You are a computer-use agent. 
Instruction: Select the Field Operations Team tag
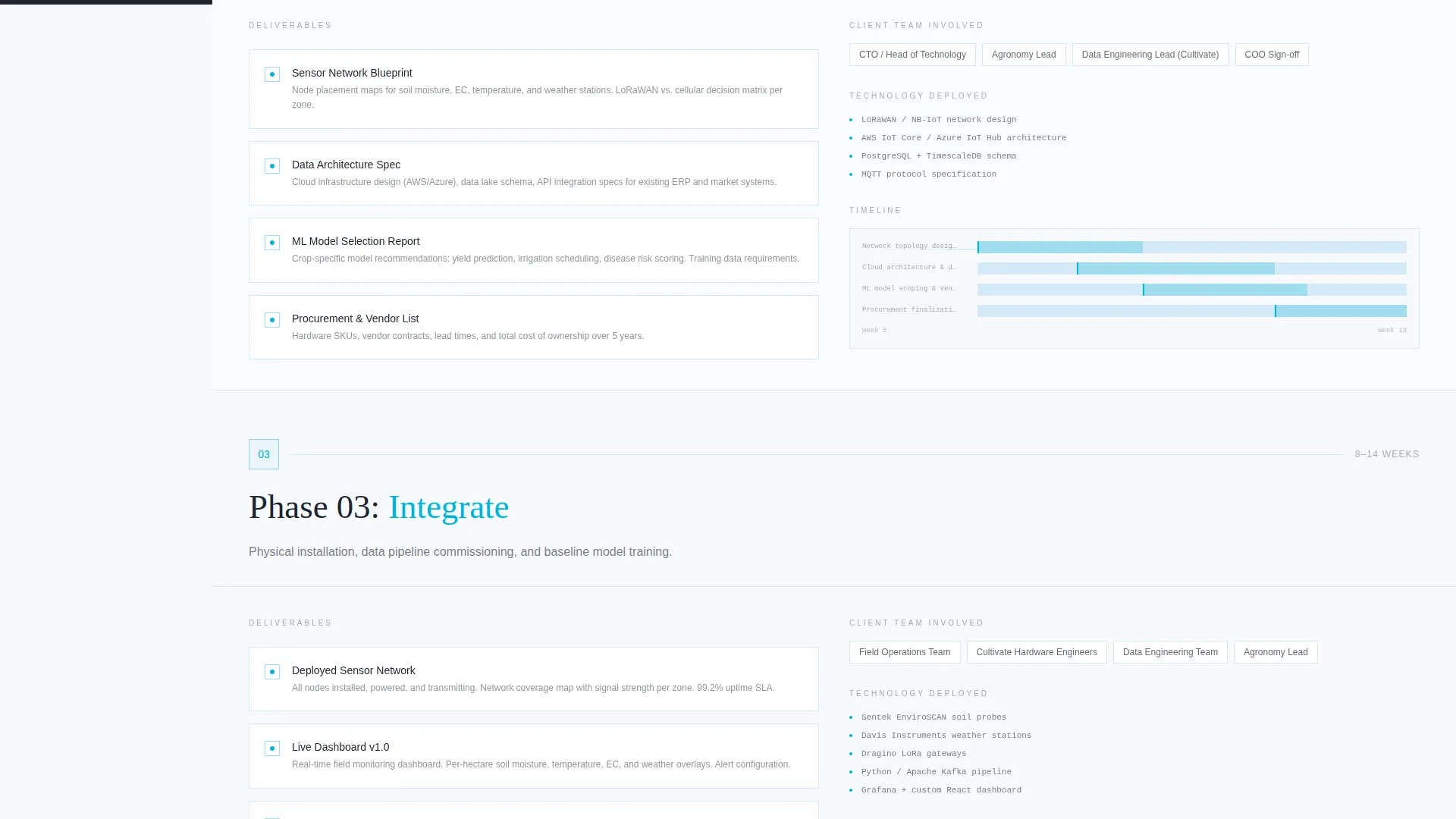905,652
